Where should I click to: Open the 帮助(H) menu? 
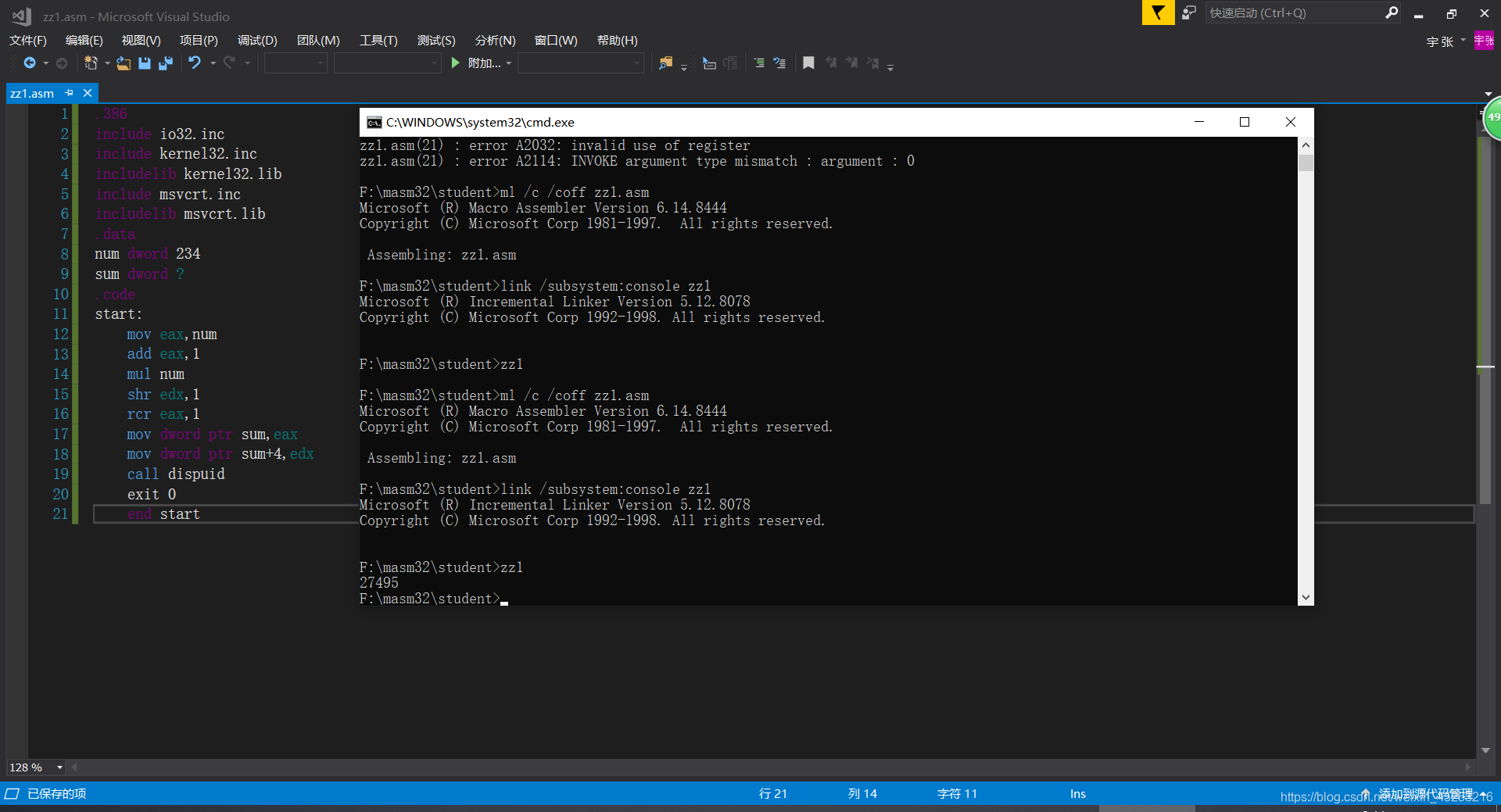point(618,41)
